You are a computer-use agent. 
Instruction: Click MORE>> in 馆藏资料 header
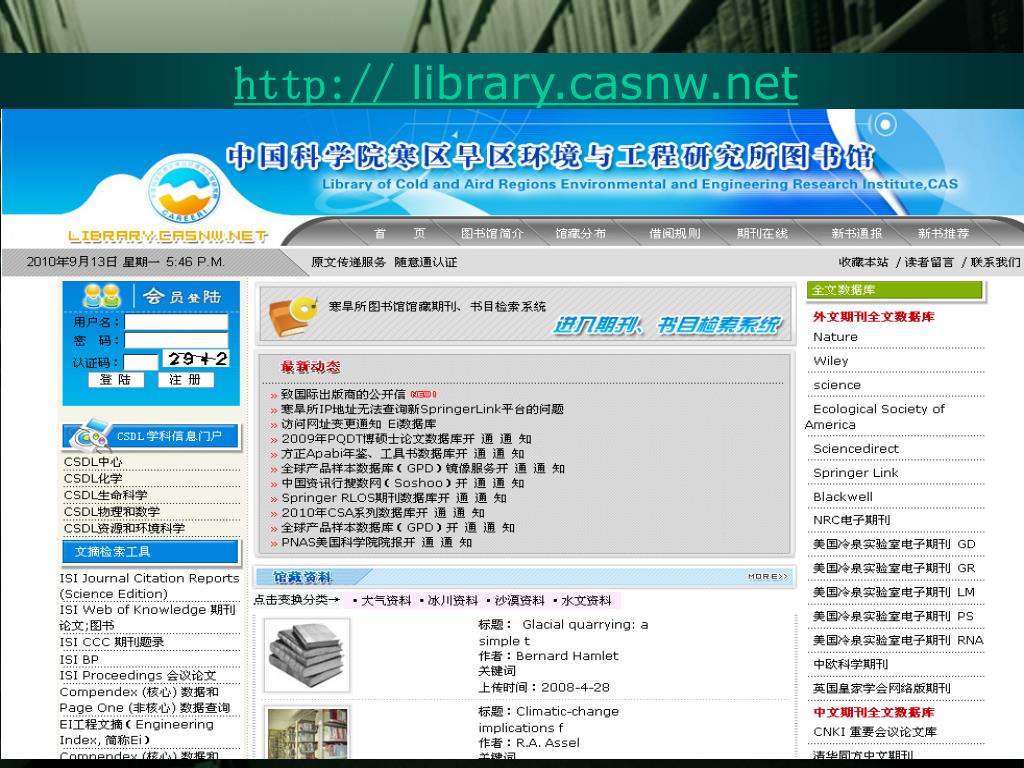pyautogui.click(x=768, y=577)
